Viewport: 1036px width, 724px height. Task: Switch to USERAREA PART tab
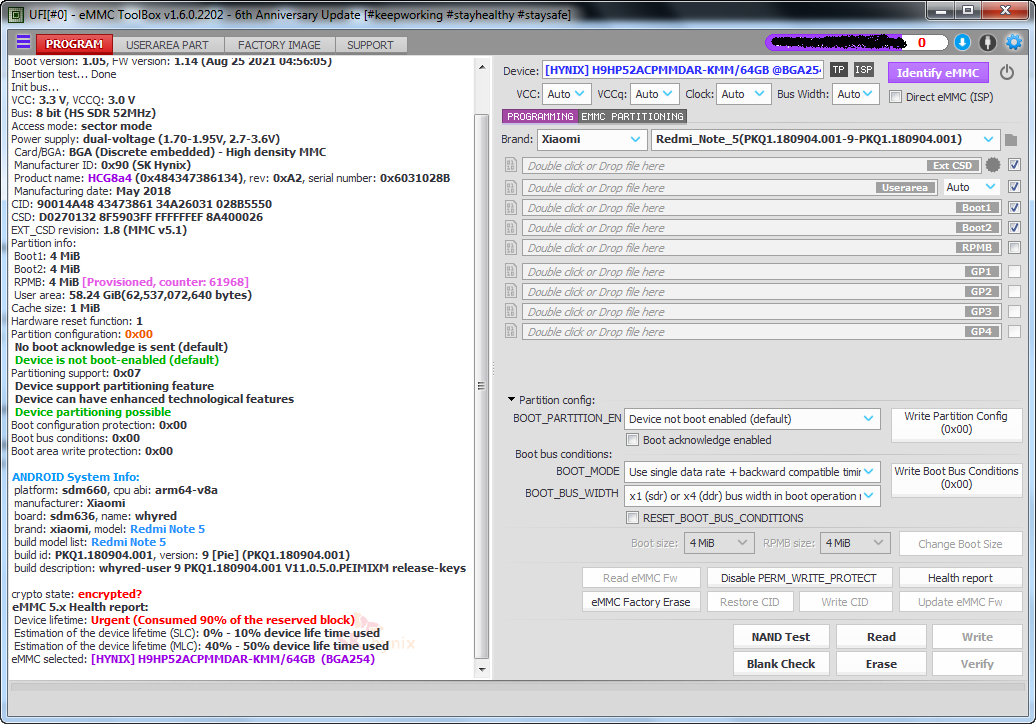tap(167, 45)
